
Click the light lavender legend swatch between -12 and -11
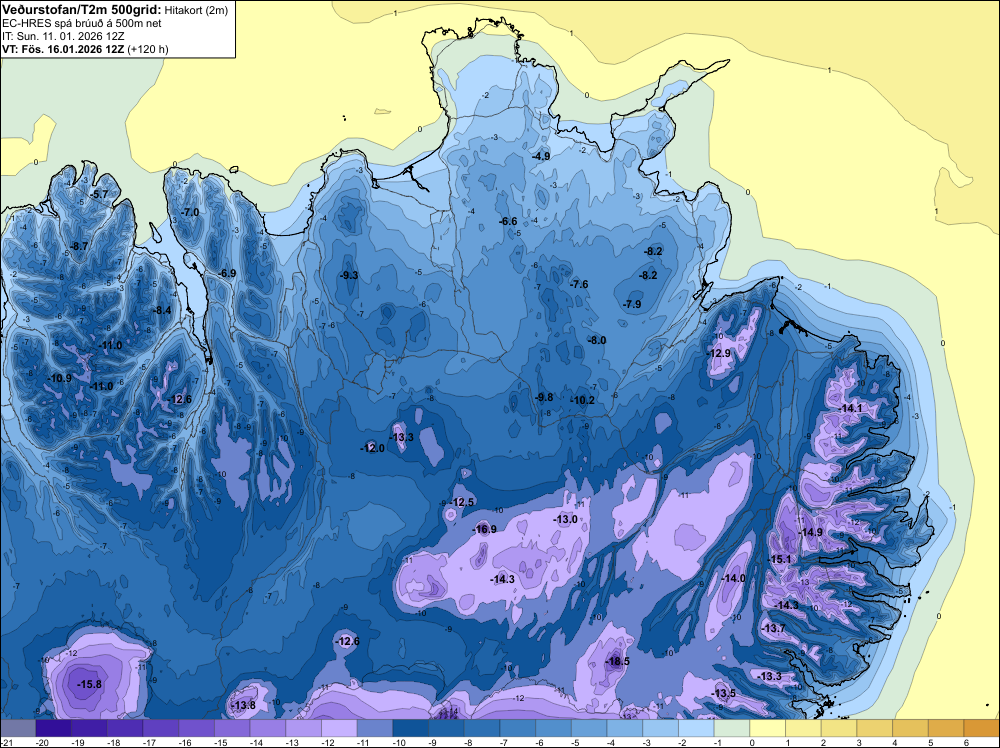(x=339, y=728)
